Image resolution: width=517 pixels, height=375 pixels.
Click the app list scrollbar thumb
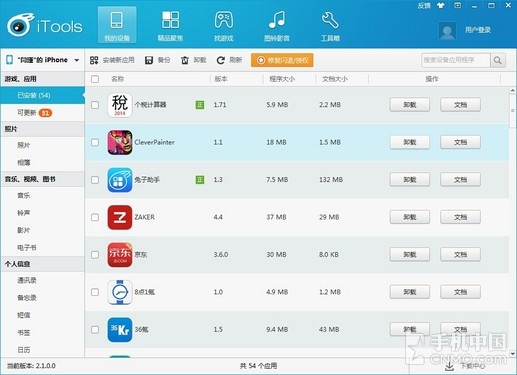click(513, 110)
